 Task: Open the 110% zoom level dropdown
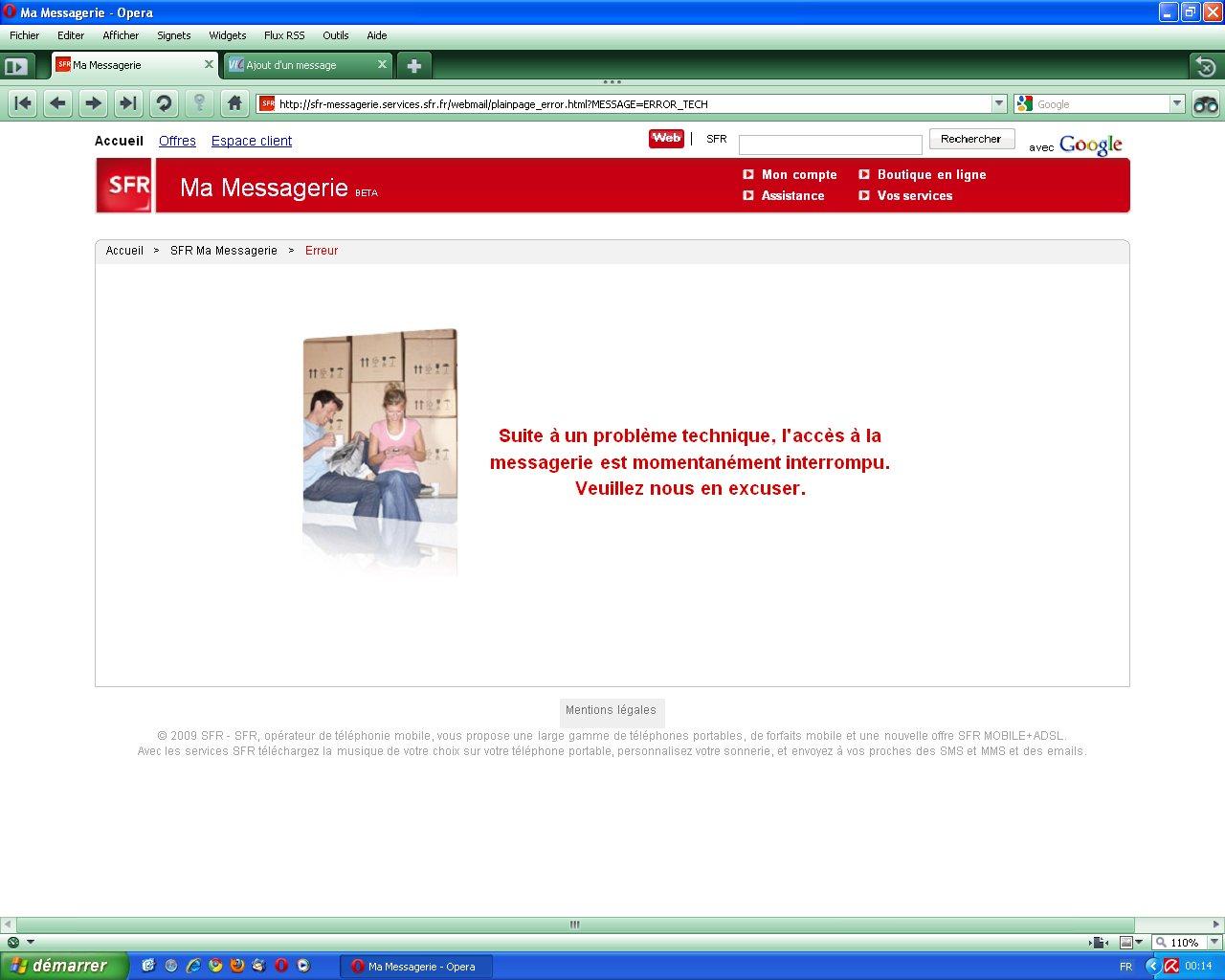click(x=1214, y=943)
